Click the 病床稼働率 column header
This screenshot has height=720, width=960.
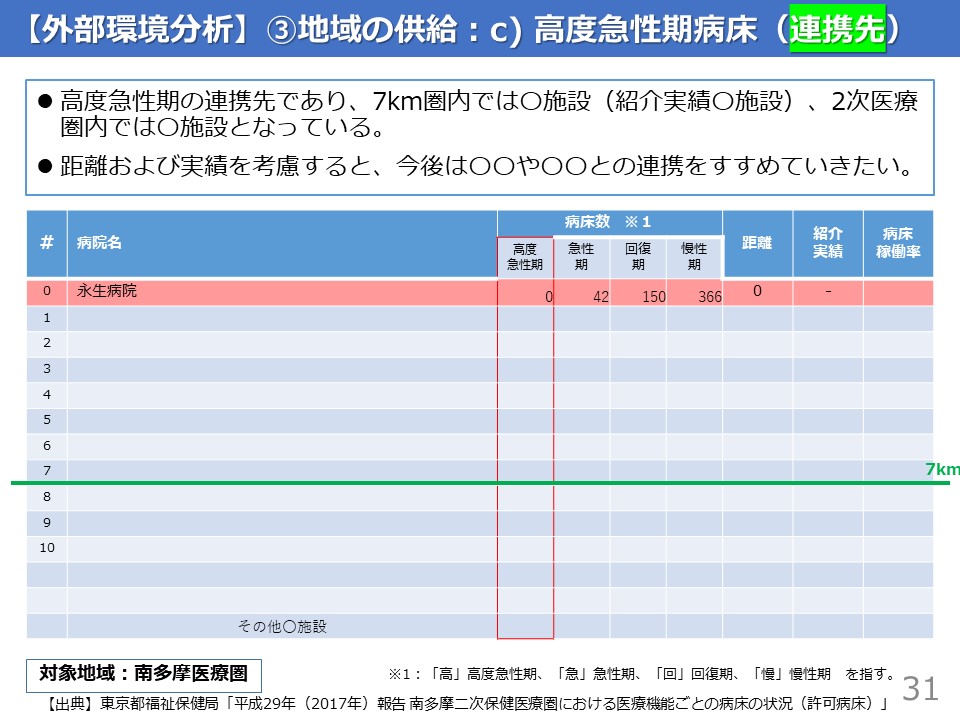pyautogui.click(x=898, y=243)
